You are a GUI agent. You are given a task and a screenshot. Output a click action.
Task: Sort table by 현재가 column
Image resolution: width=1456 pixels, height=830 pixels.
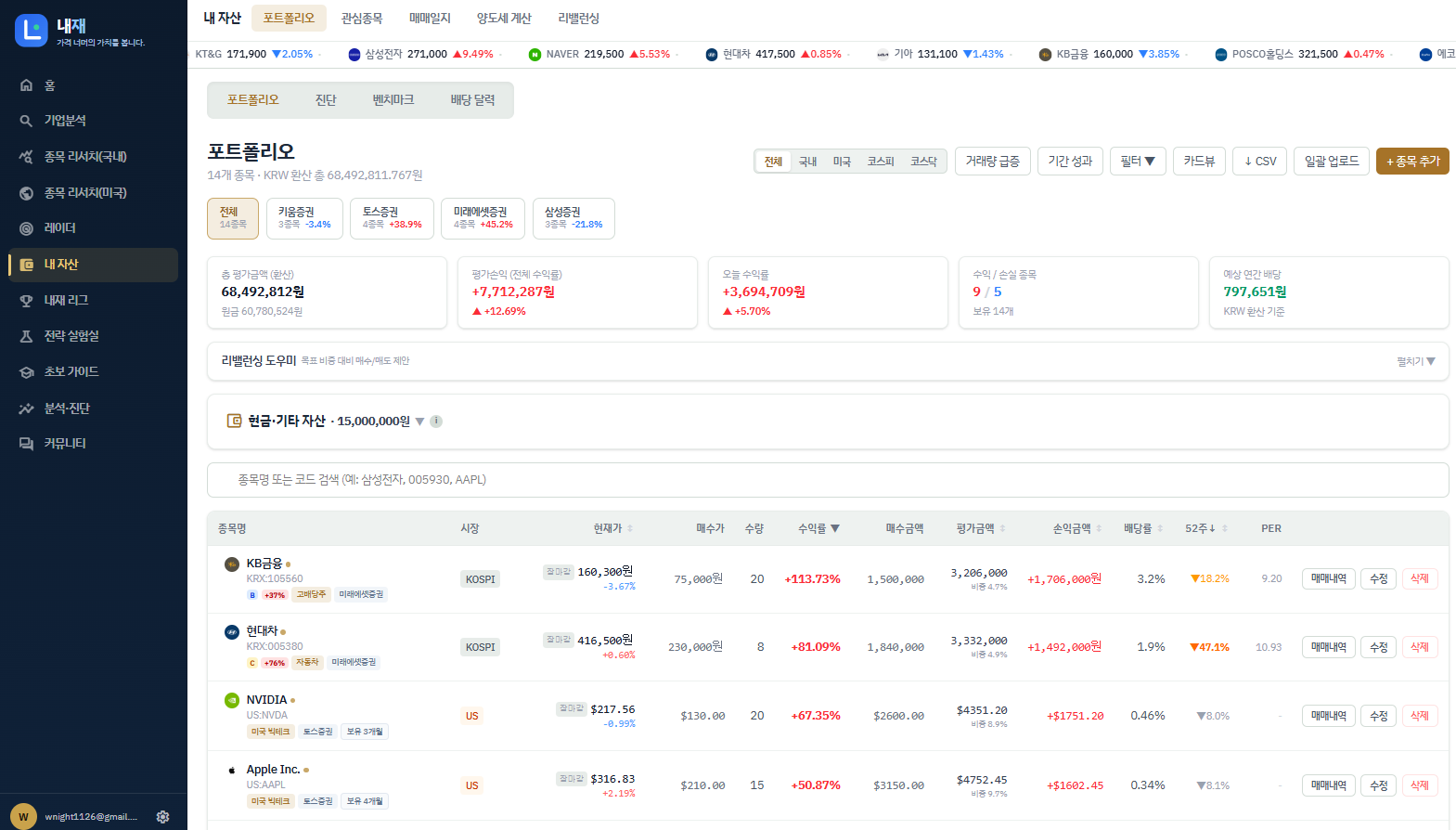coord(613,528)
